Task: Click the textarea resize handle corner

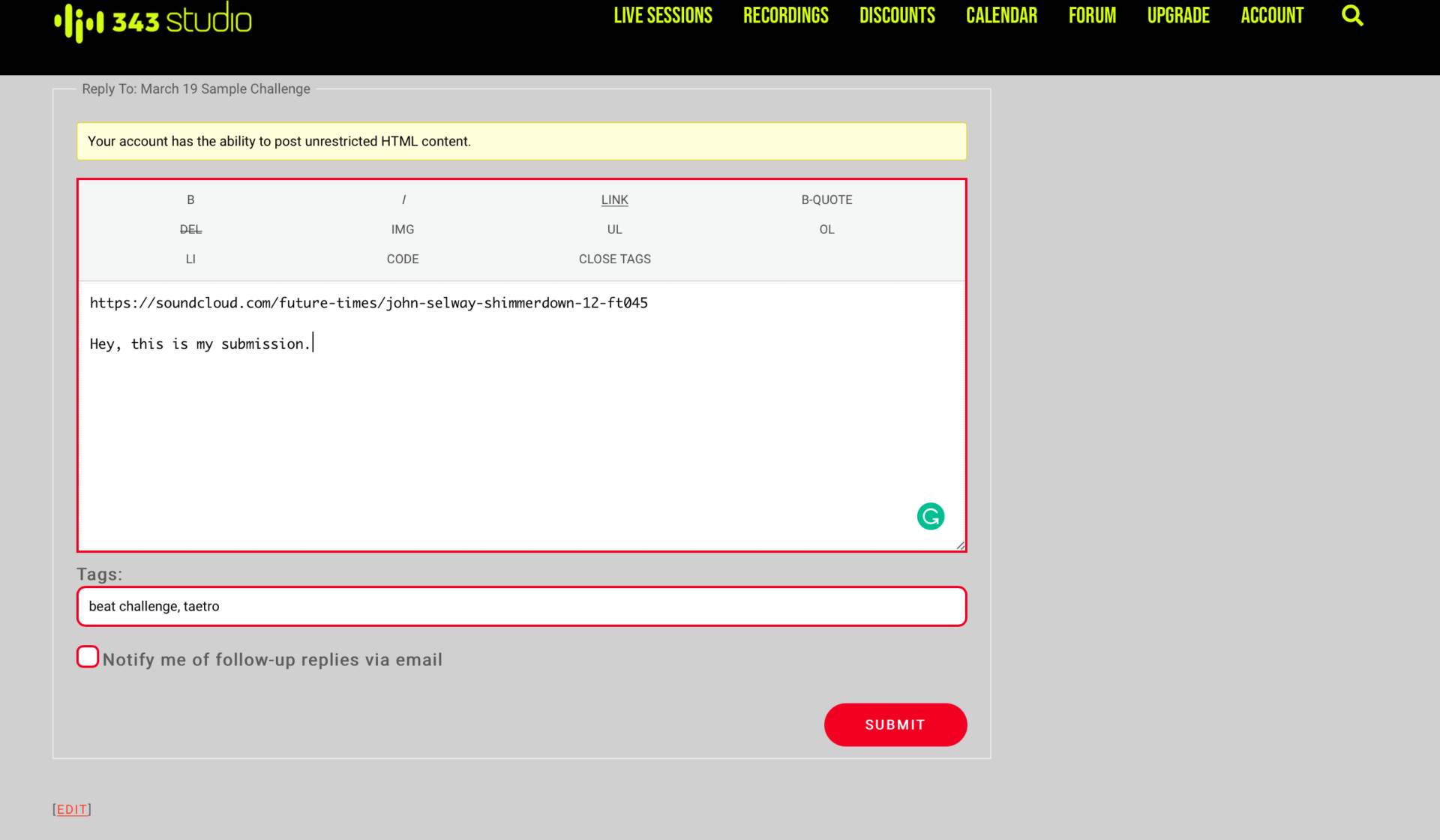Action: tap(960, 545)
